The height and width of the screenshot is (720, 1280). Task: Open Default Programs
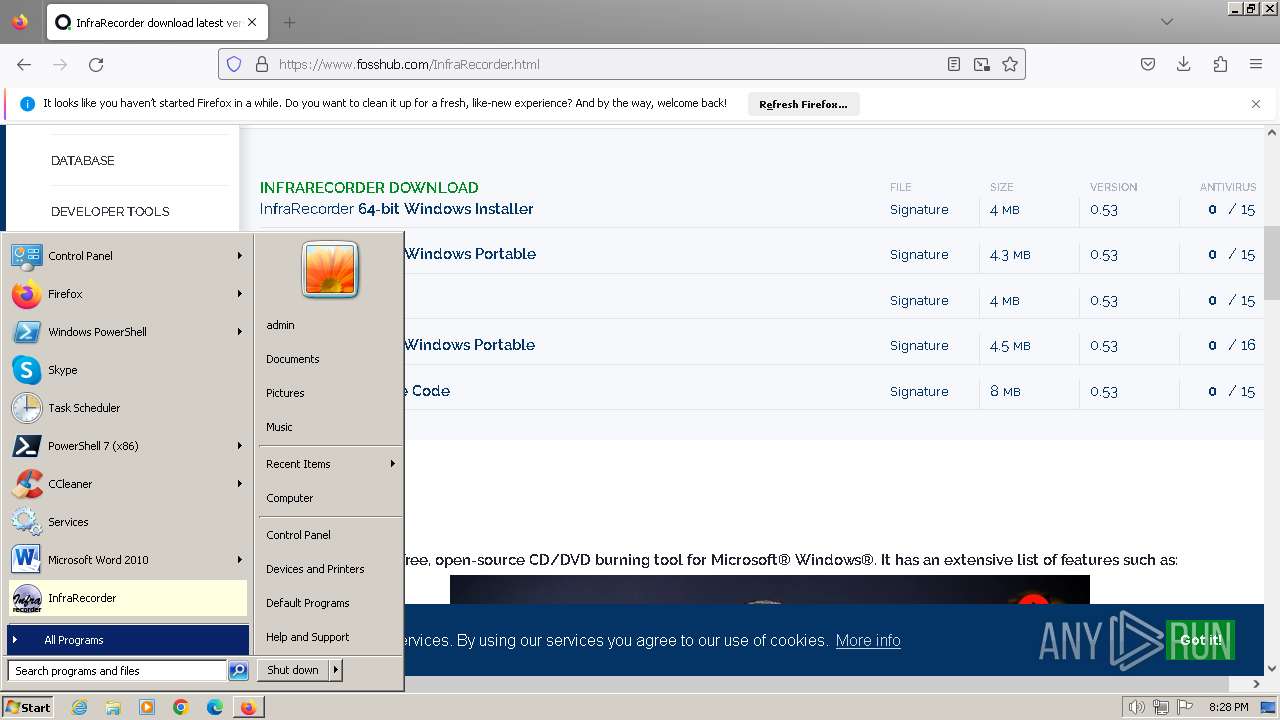330,603
